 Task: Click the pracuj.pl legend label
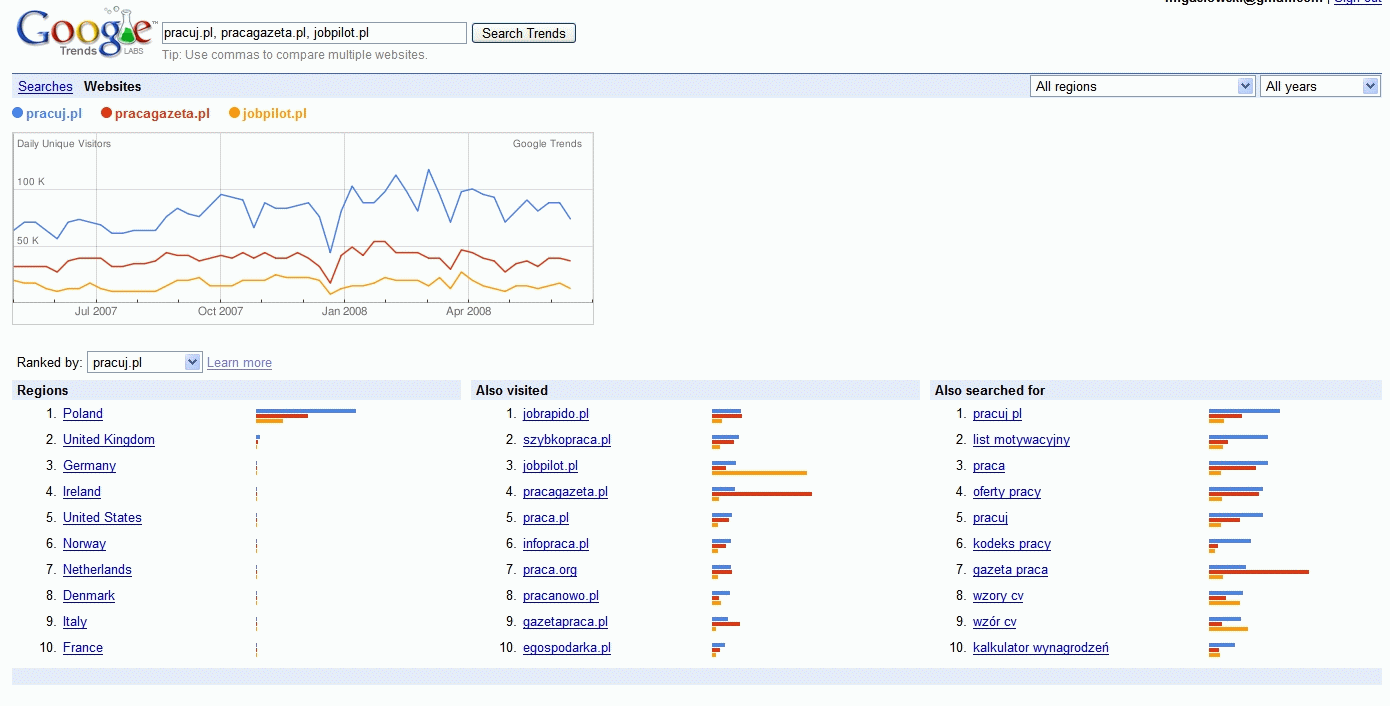click(54, 114)
